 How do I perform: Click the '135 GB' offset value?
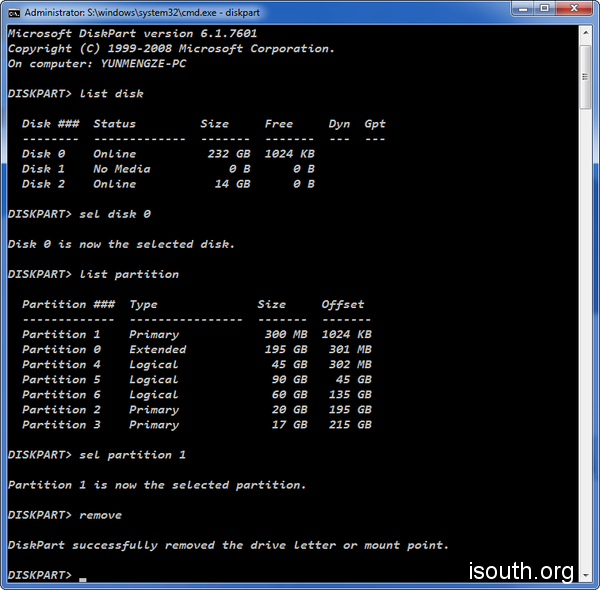[350, 394]
